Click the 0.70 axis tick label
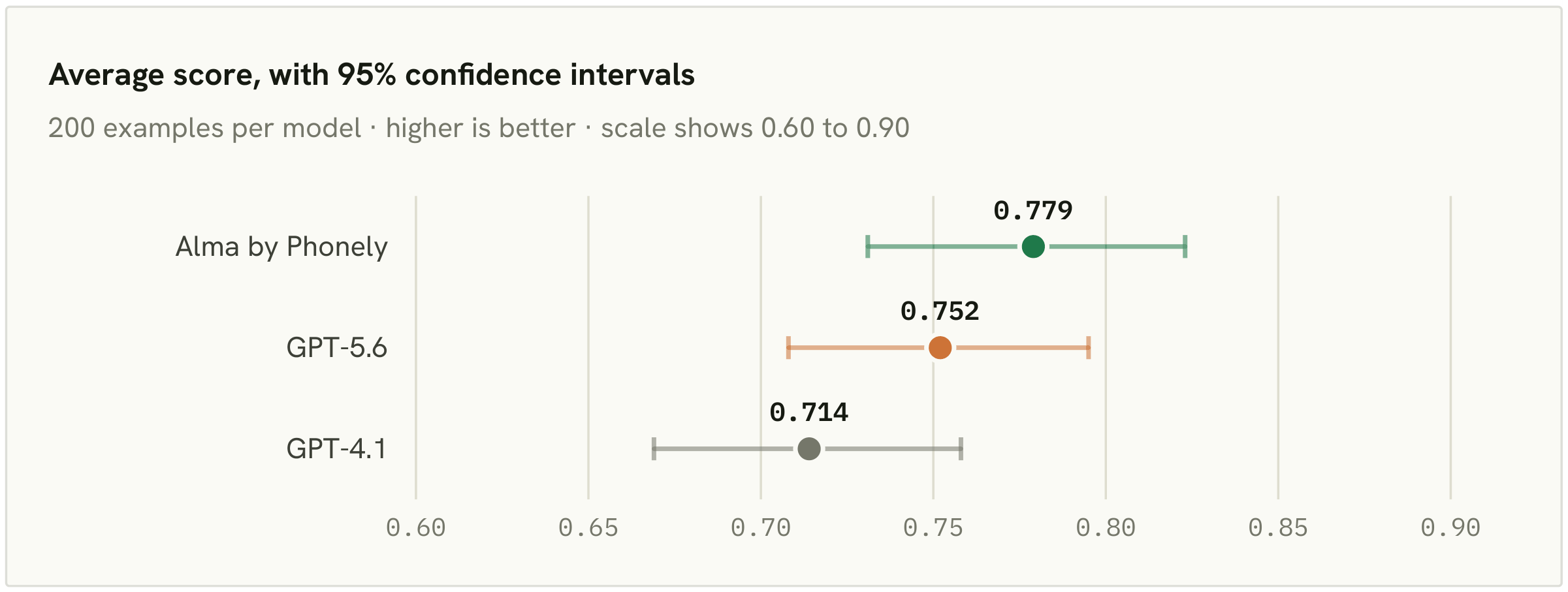The image size is (1568, 592). [x=761, y=527]
